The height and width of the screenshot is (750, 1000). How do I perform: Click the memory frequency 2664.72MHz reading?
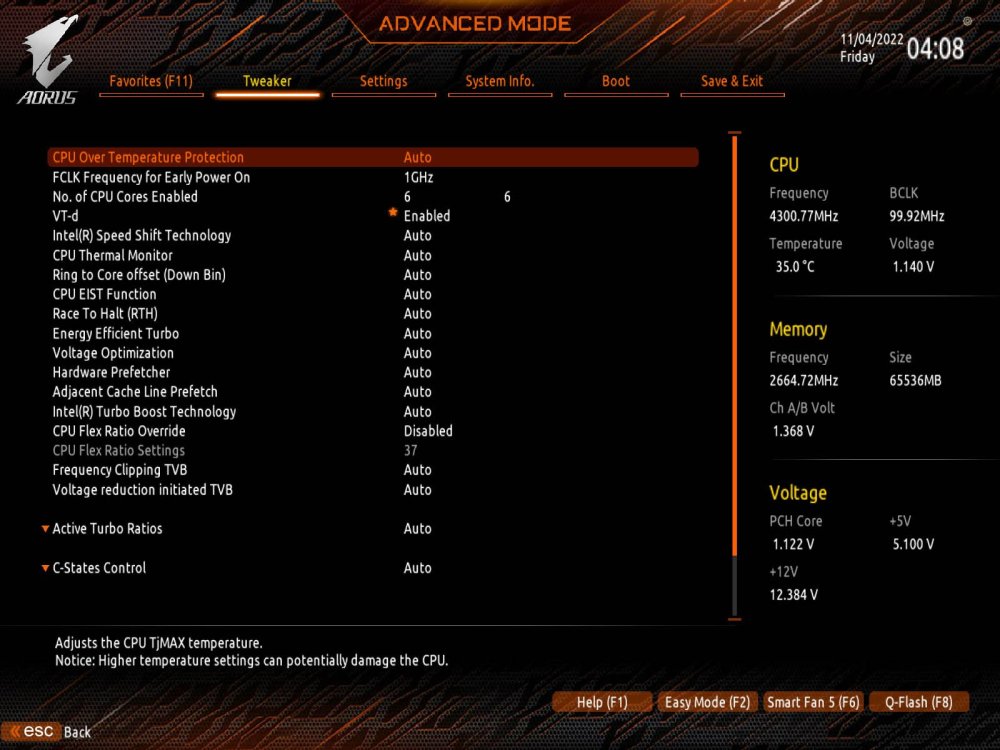804,381
